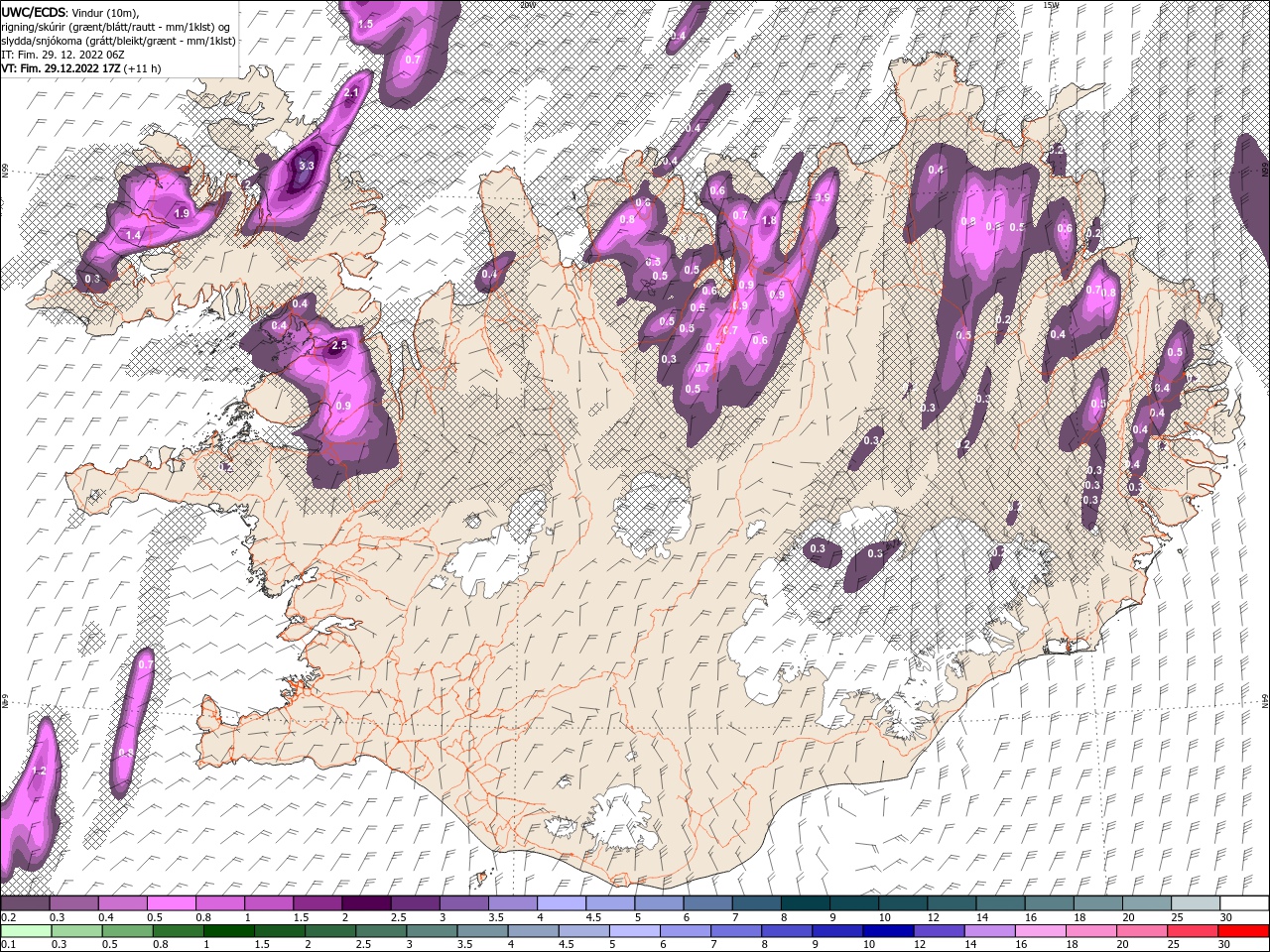
Task: Select the darkest purple 2–2.5 snow legend swatch
Action: pos(366,903)
